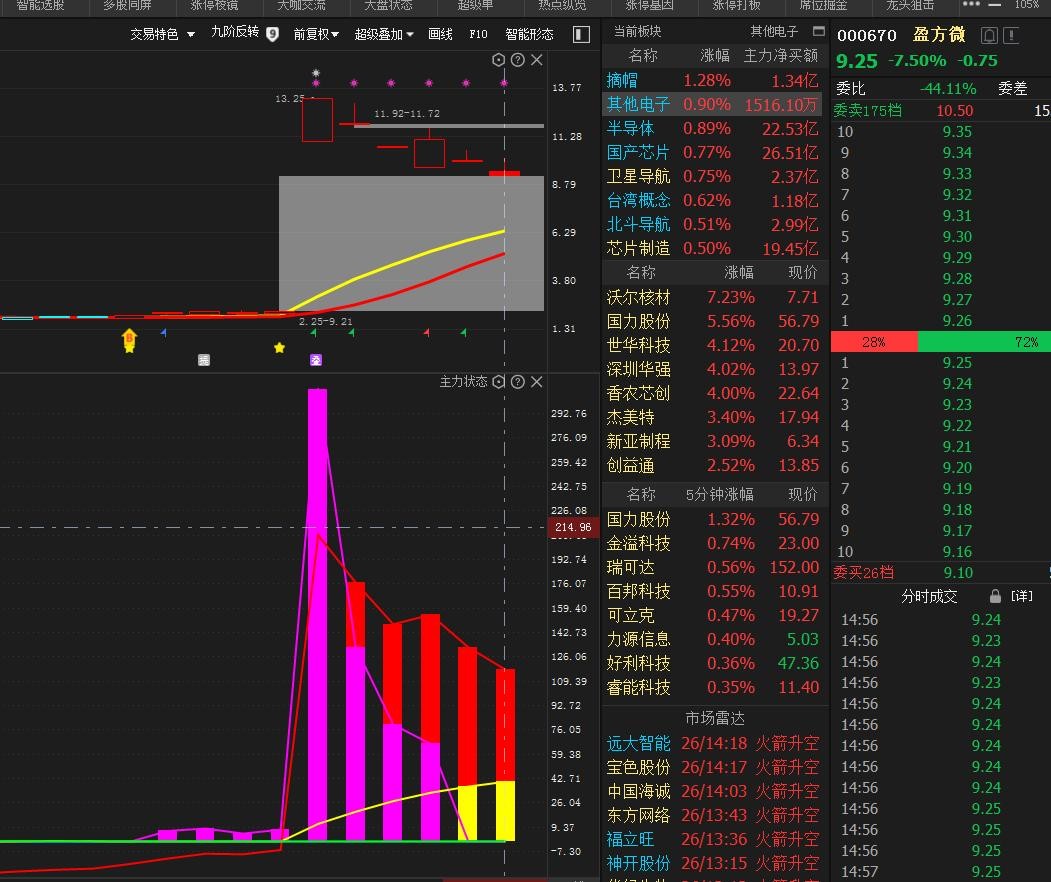
Task: Toggle the 当前板块 window view icon
Action: (x=819, y=31)
